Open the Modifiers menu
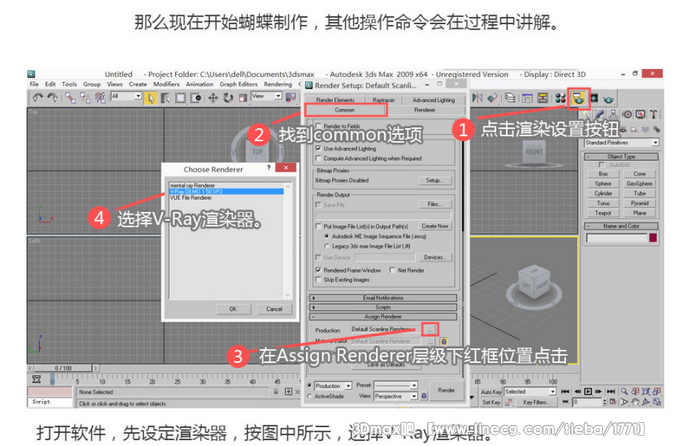Screen dimensions: 674x446 click(x=166, y=84)
